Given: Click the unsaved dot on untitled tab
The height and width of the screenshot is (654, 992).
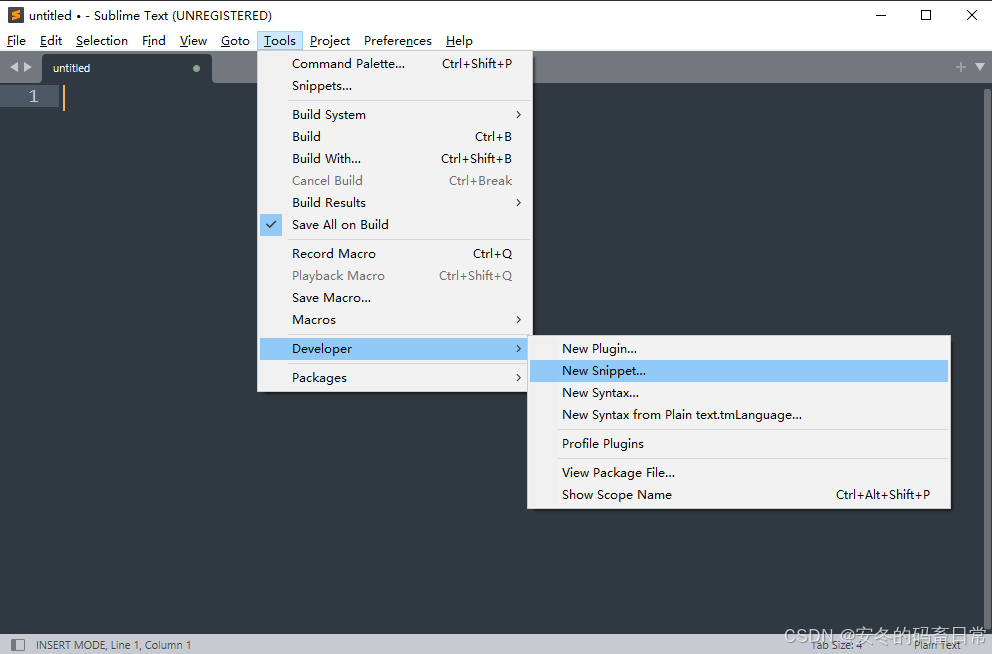Looking at the screenshot, I should [x=197, y=68].
